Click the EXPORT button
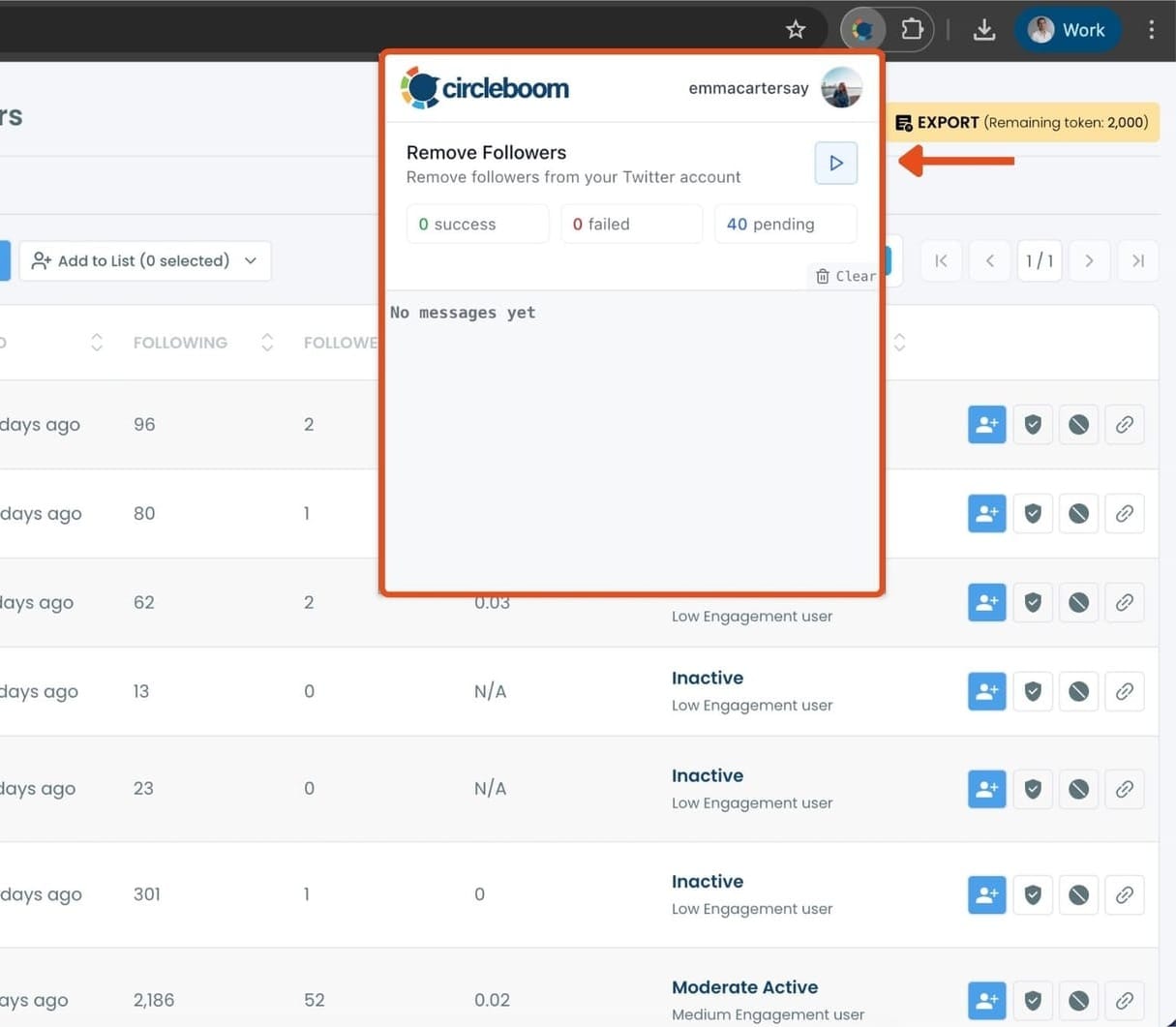Image resolution: width=1176 pixels, height=1027 pixels. 1021,122
